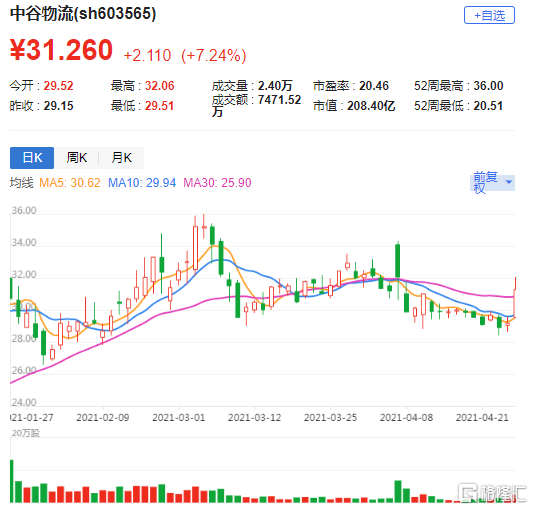Click the 20万股 volume axis label
The image size is (533, 510).
pos(25,433)
